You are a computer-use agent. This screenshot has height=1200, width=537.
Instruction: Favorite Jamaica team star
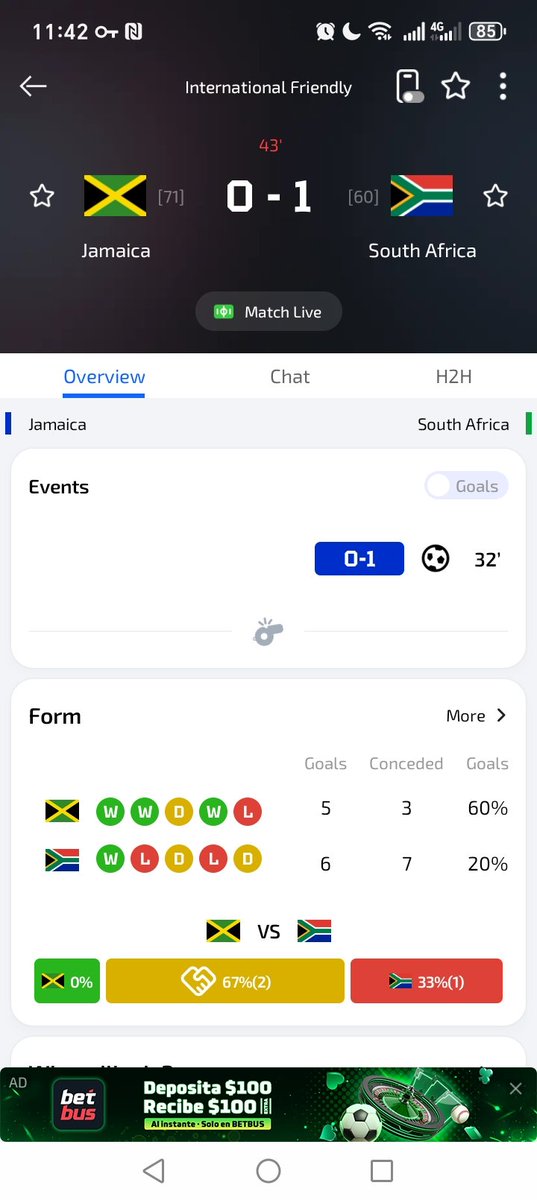pyautogui.click(x=41, y=196)
